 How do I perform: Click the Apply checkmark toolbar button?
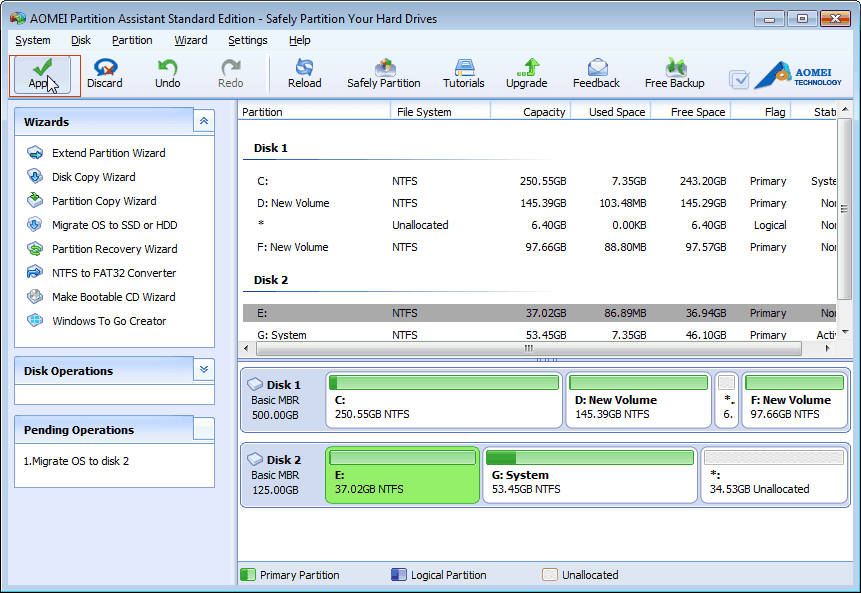[42, 75]
